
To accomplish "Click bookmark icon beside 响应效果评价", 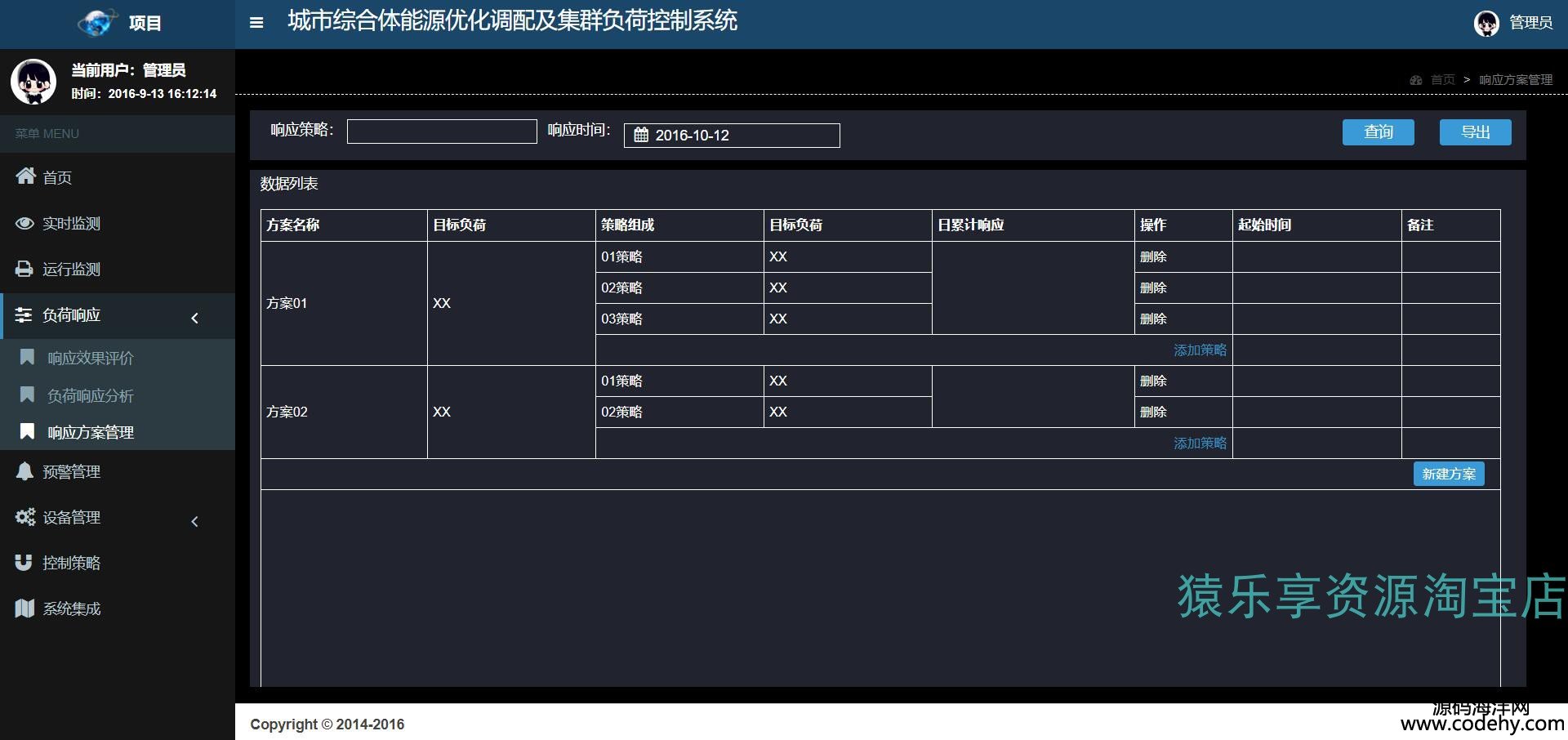I will [x=27, y=357].
